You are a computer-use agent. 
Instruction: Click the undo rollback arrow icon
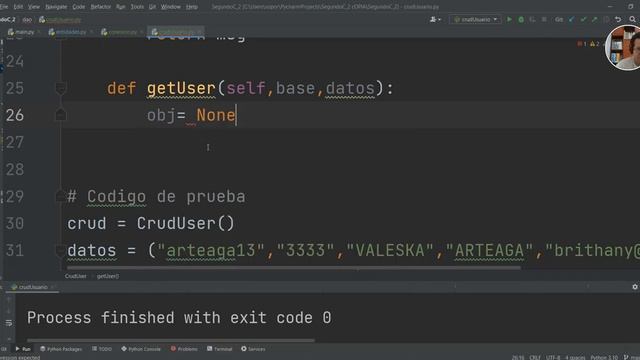coord(618,19)
